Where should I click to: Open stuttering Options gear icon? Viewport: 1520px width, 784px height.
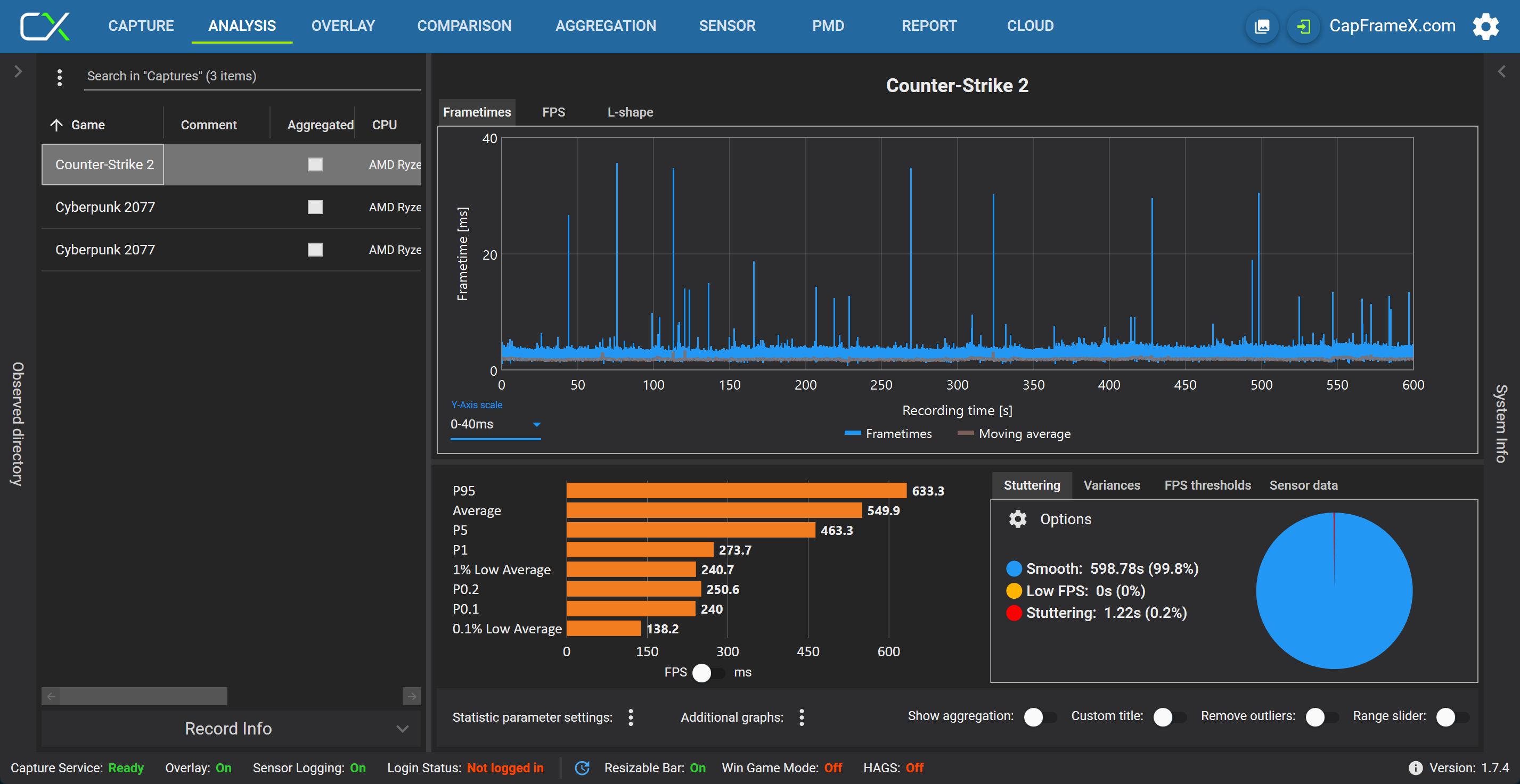coord(1017,519)
